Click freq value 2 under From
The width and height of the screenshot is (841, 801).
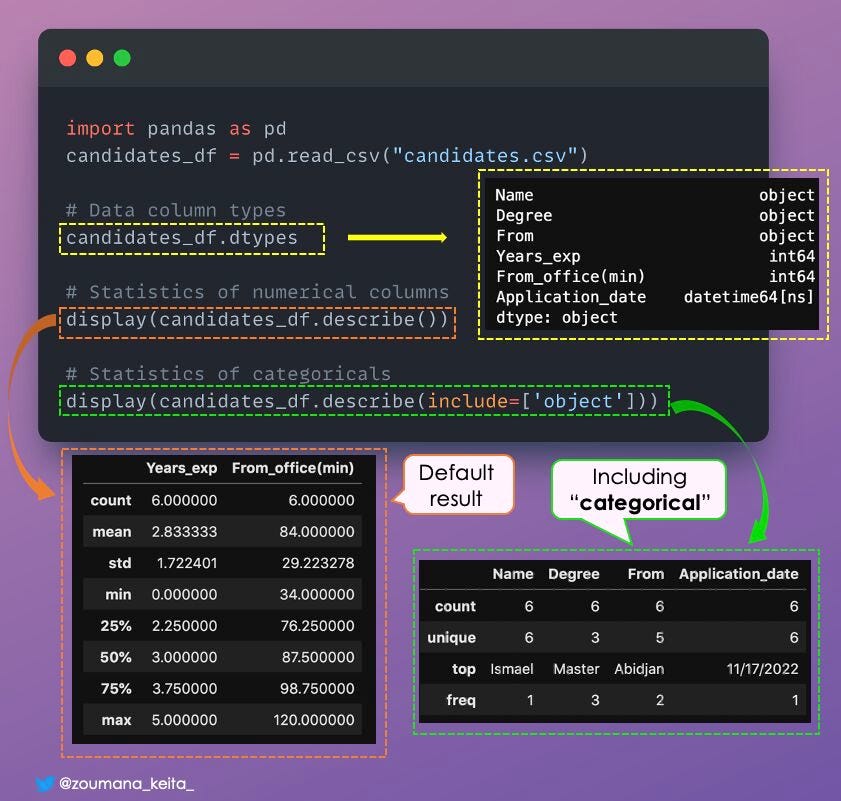click(660, 700)
